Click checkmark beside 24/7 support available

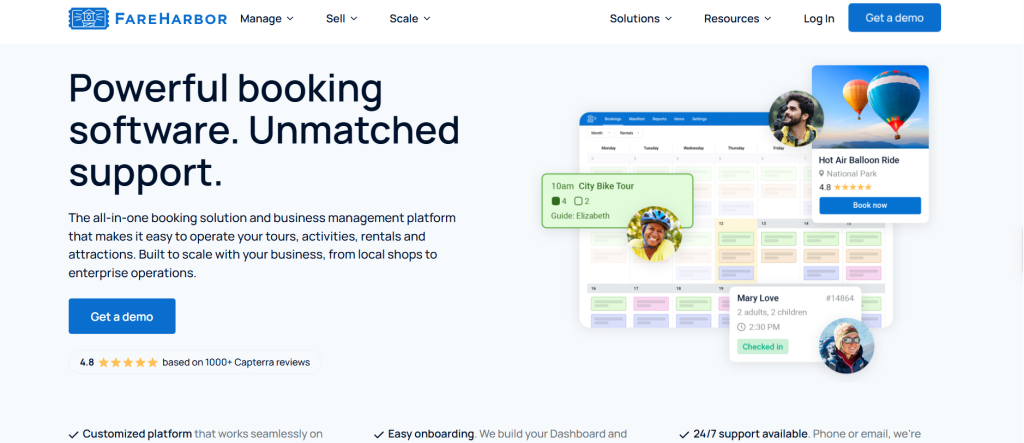[x=684, y=434]
